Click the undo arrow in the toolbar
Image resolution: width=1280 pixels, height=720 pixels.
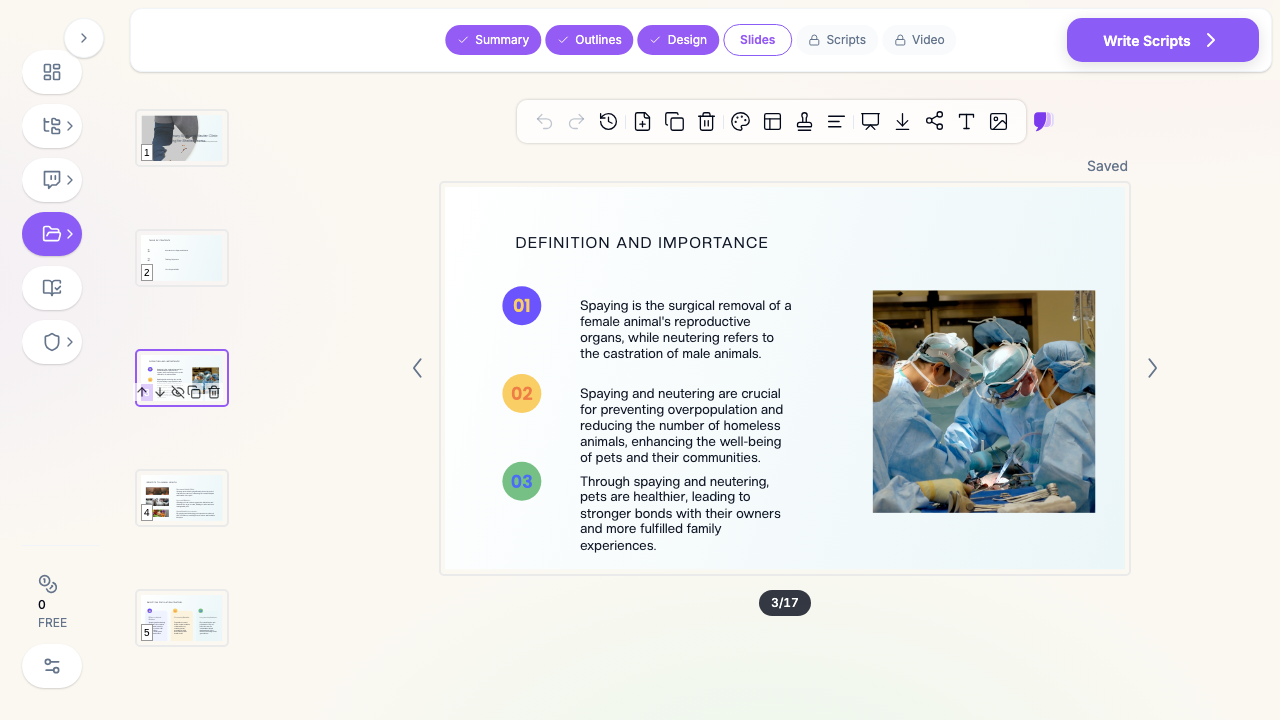(x=544, y=121)
